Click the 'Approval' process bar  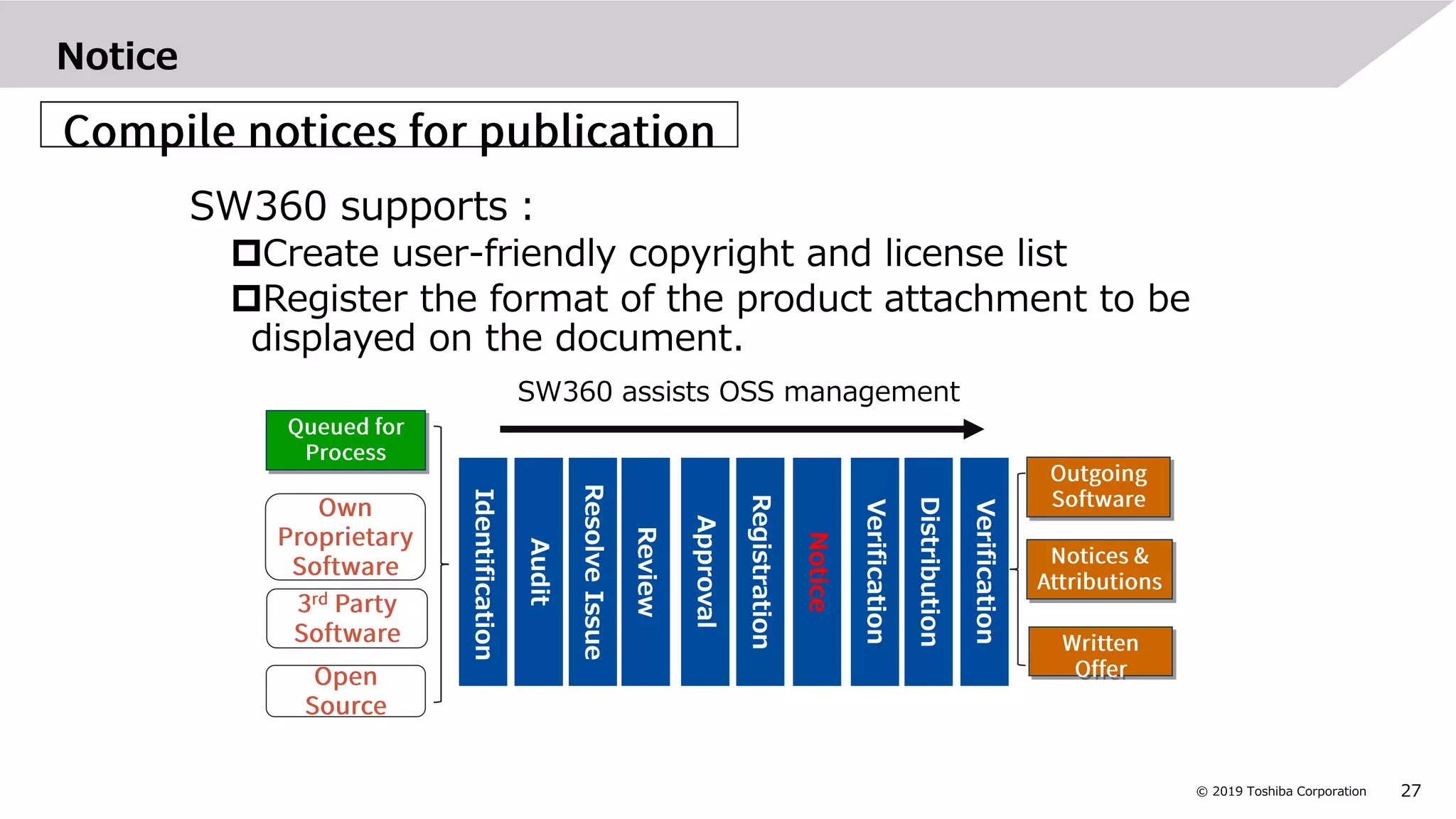click(x=705, y=572)
